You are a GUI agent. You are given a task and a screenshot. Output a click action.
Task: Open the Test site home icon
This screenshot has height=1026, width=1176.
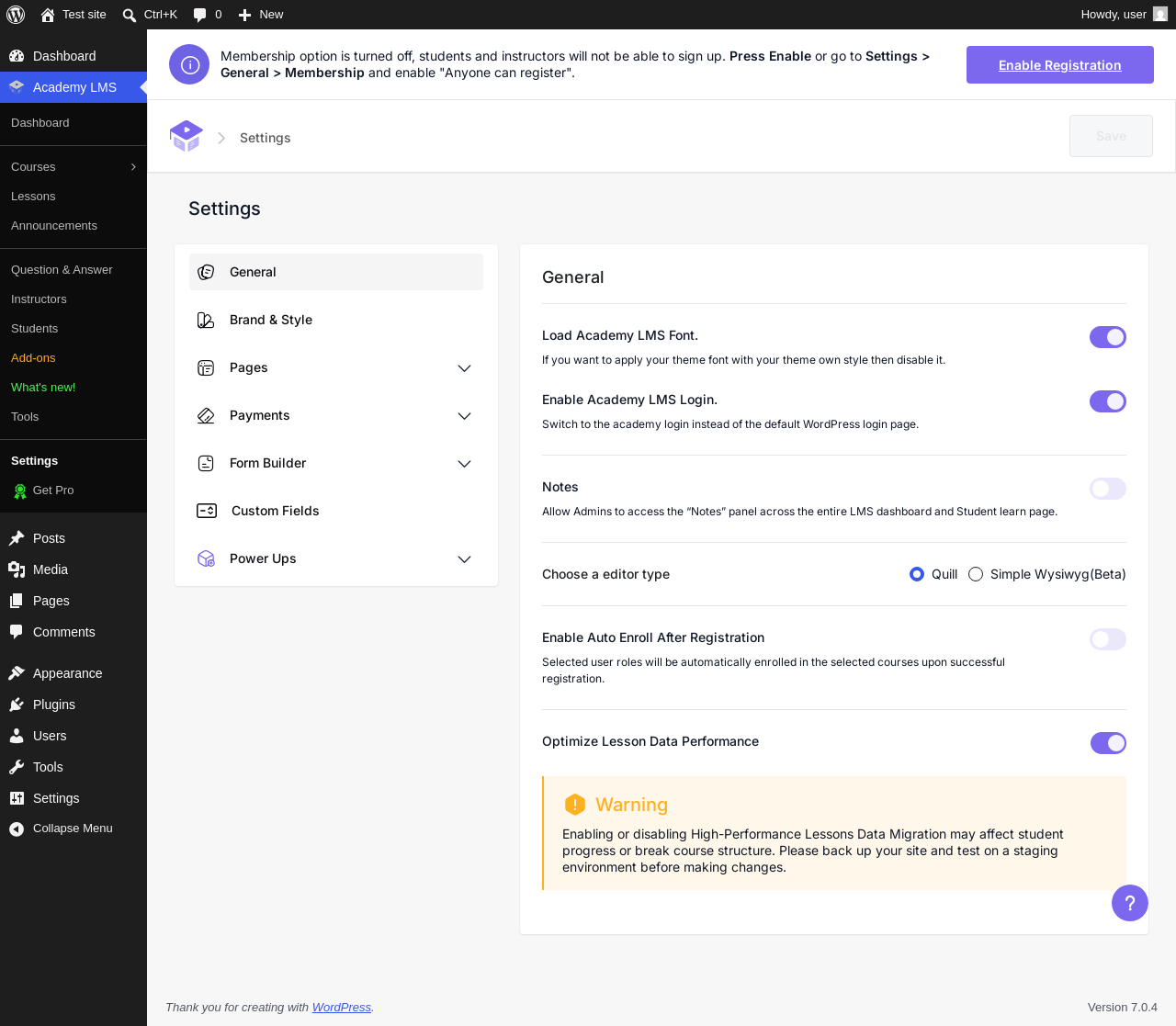tap(48, 15)
